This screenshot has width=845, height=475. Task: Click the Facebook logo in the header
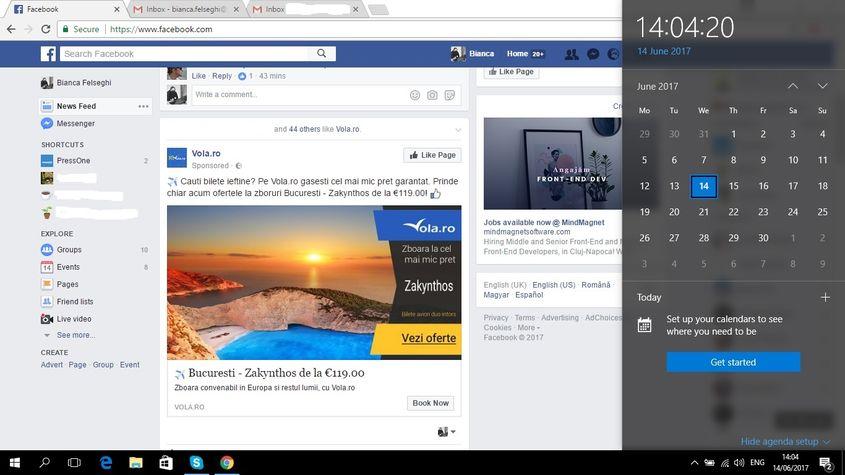pos(48,54)
